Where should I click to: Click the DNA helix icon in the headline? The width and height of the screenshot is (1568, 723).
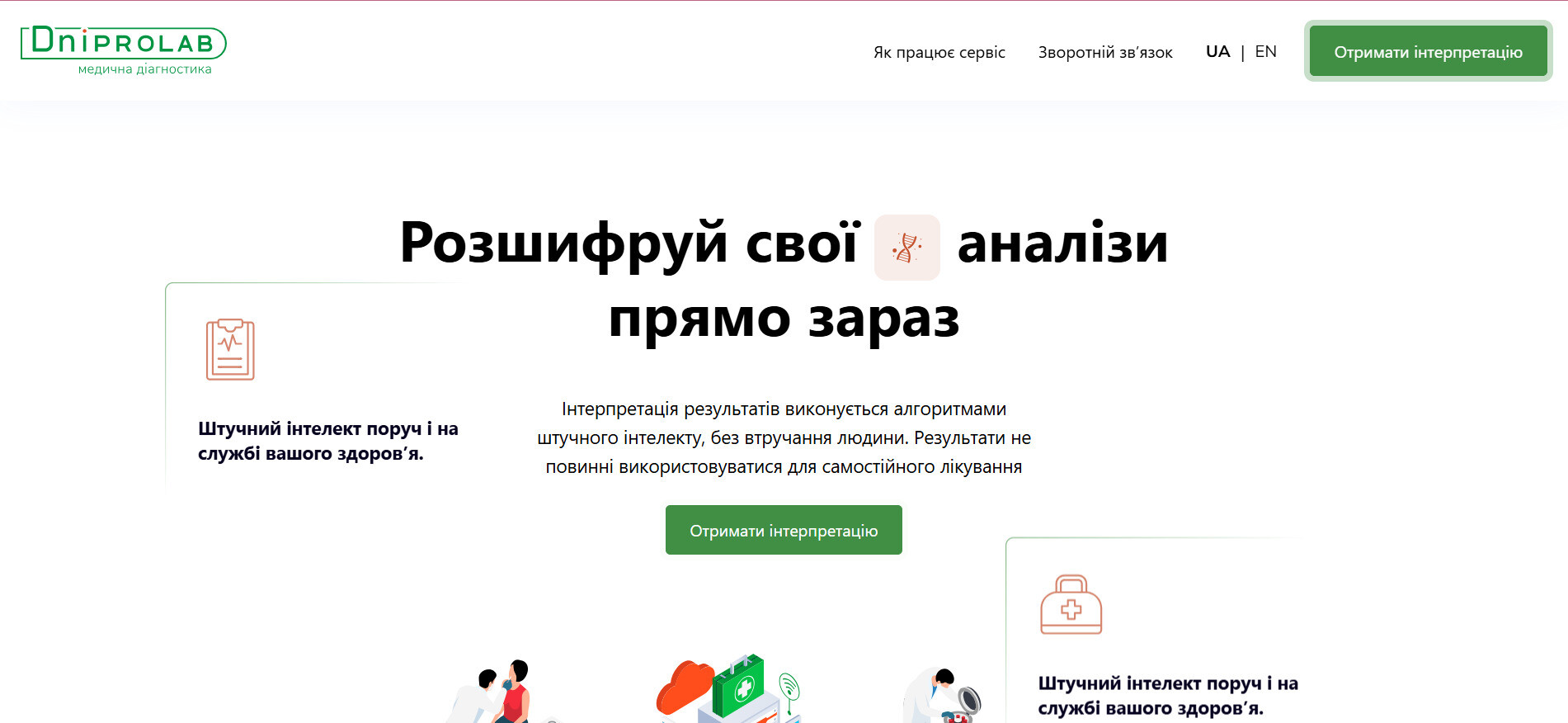(906, 248)
